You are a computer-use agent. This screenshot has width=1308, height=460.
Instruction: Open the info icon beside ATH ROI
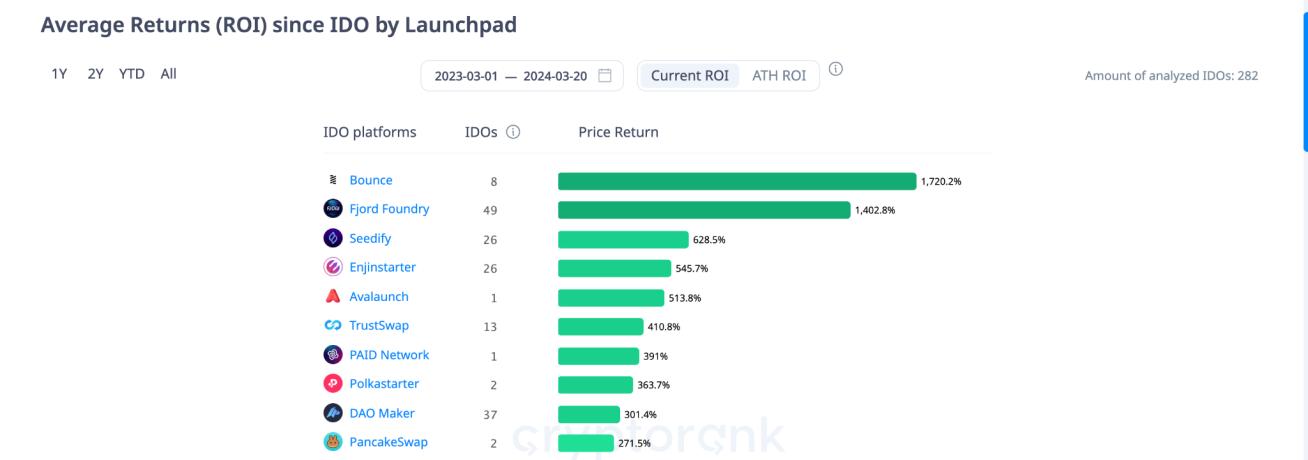pyautogui.click(x=836, y=69)
